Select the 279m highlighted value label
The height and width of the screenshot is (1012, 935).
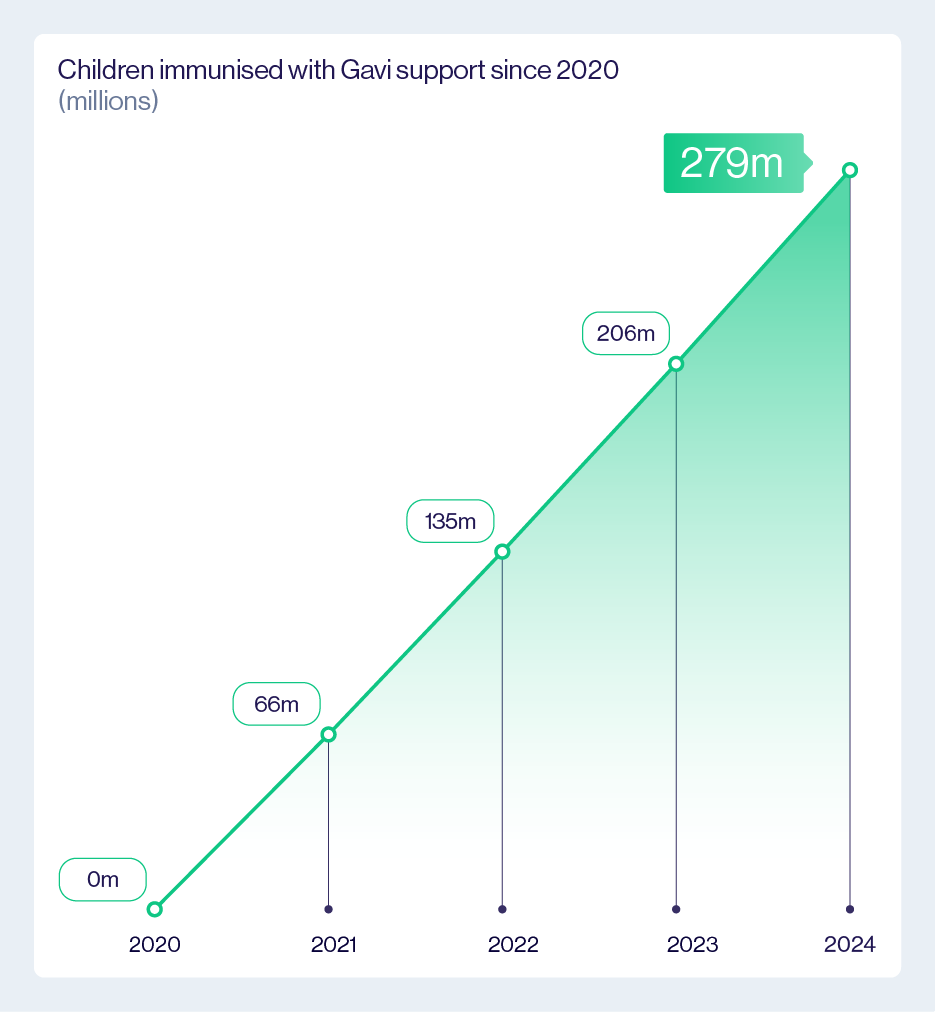point(733,163)
